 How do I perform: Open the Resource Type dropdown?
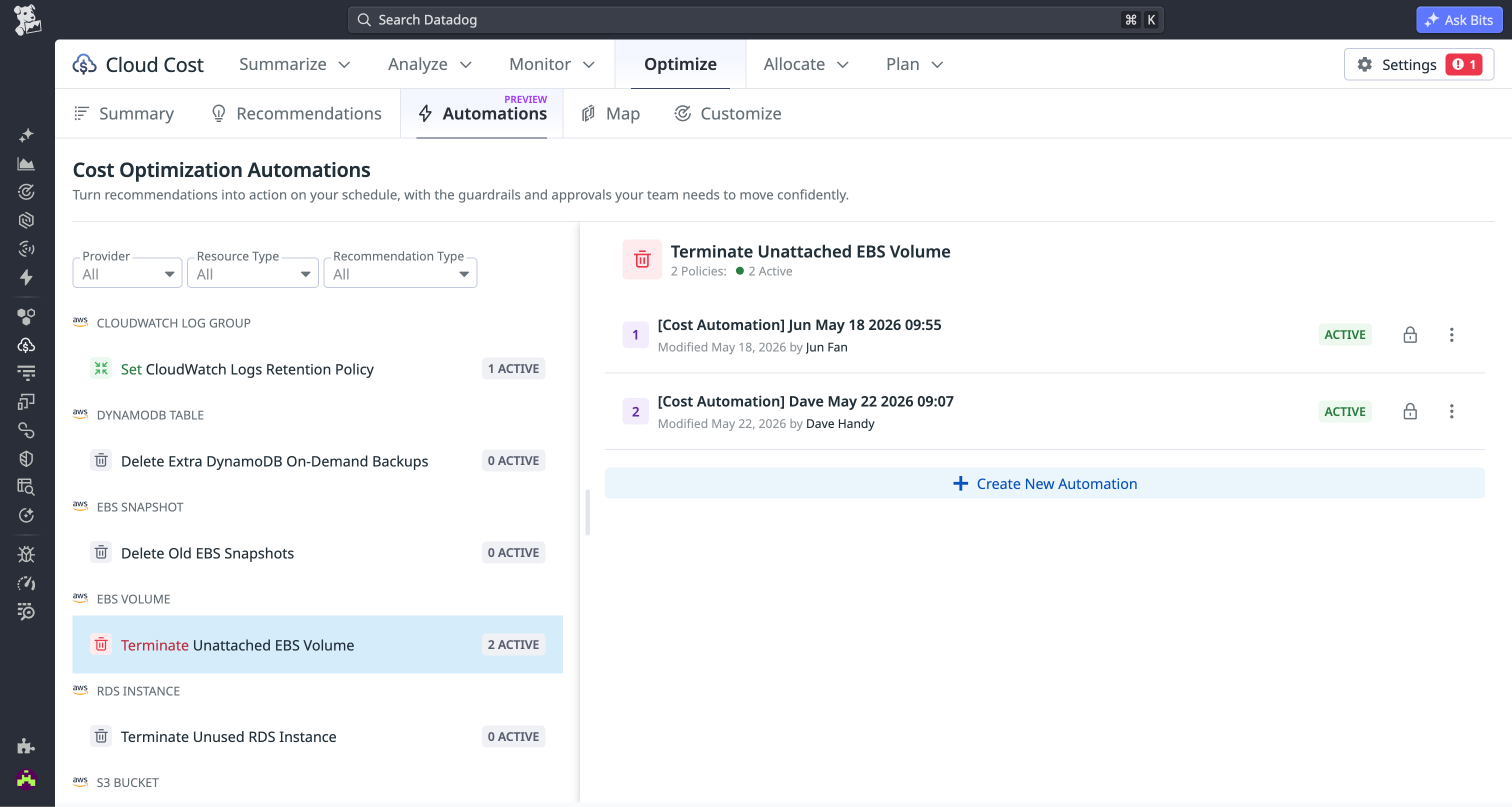pyautogui.click(x=253, y=273)
